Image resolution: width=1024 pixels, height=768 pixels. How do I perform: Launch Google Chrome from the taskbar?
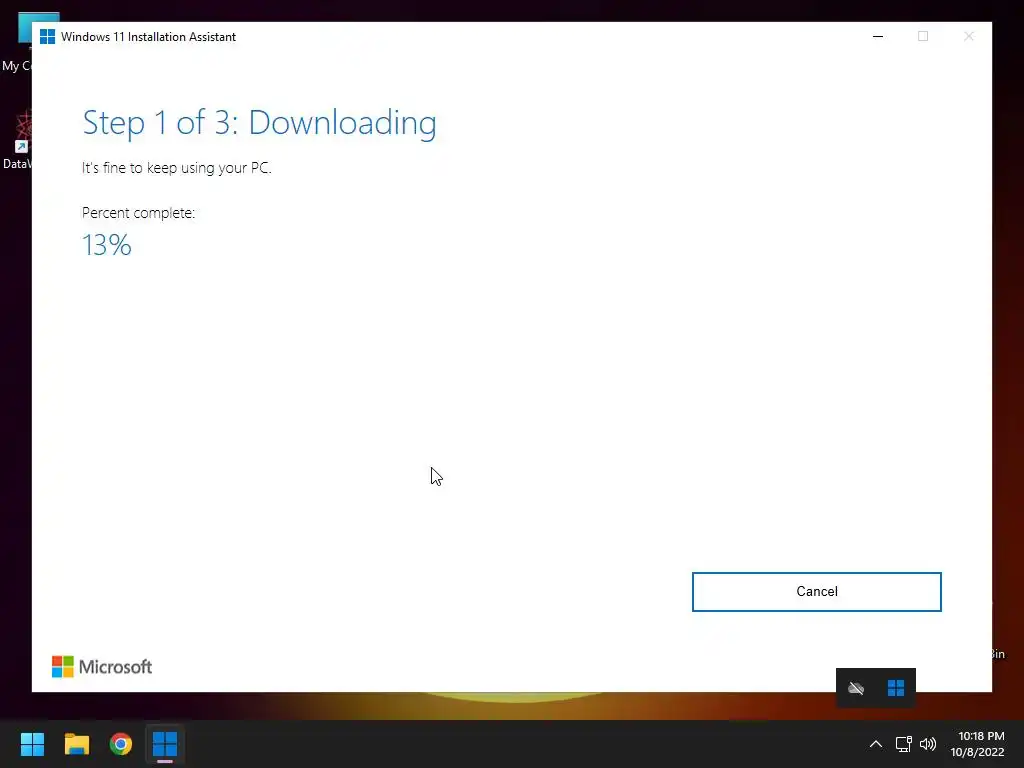point(121,744)
